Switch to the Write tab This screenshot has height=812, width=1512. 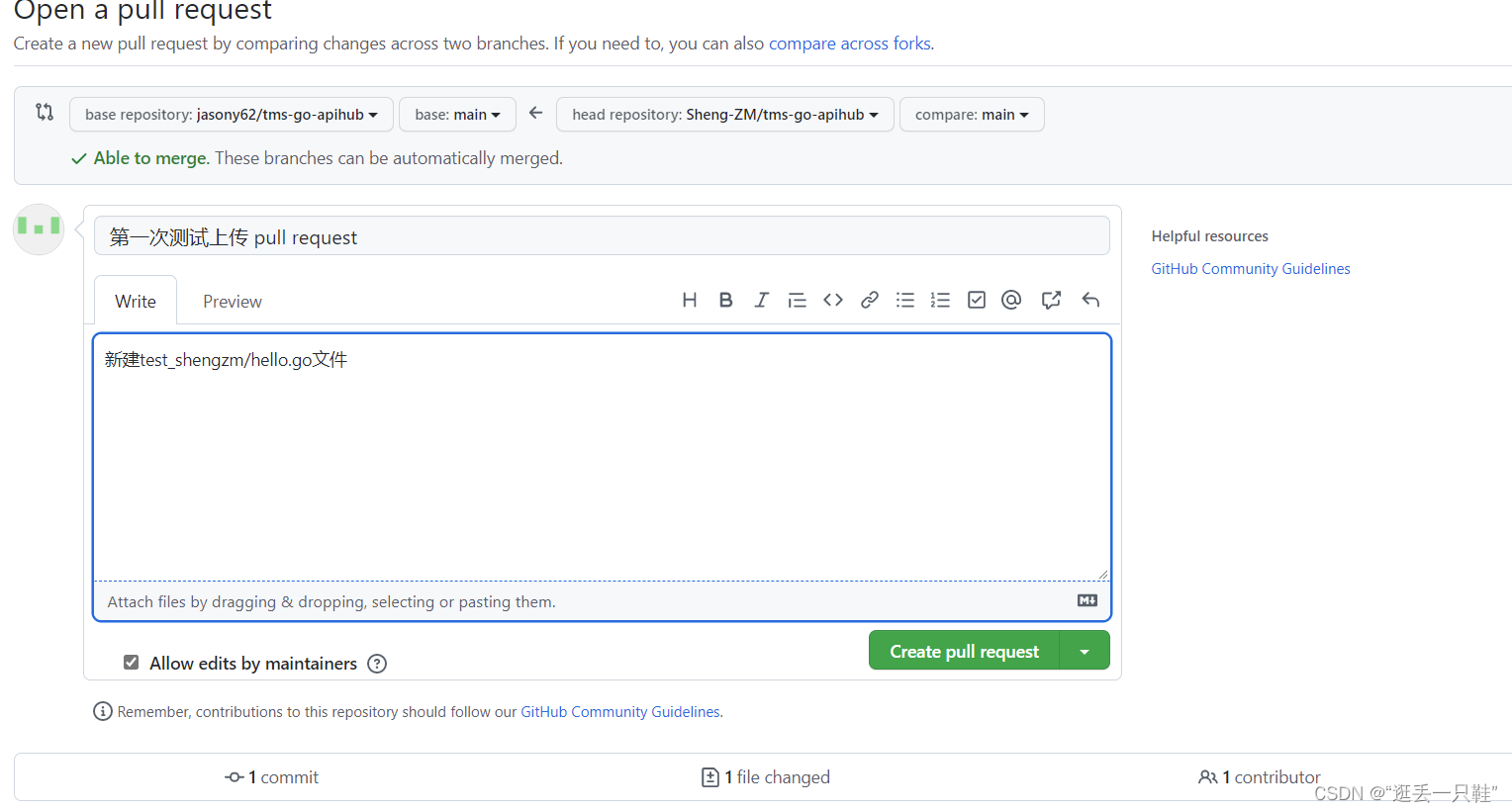click(x=136, y=301)
